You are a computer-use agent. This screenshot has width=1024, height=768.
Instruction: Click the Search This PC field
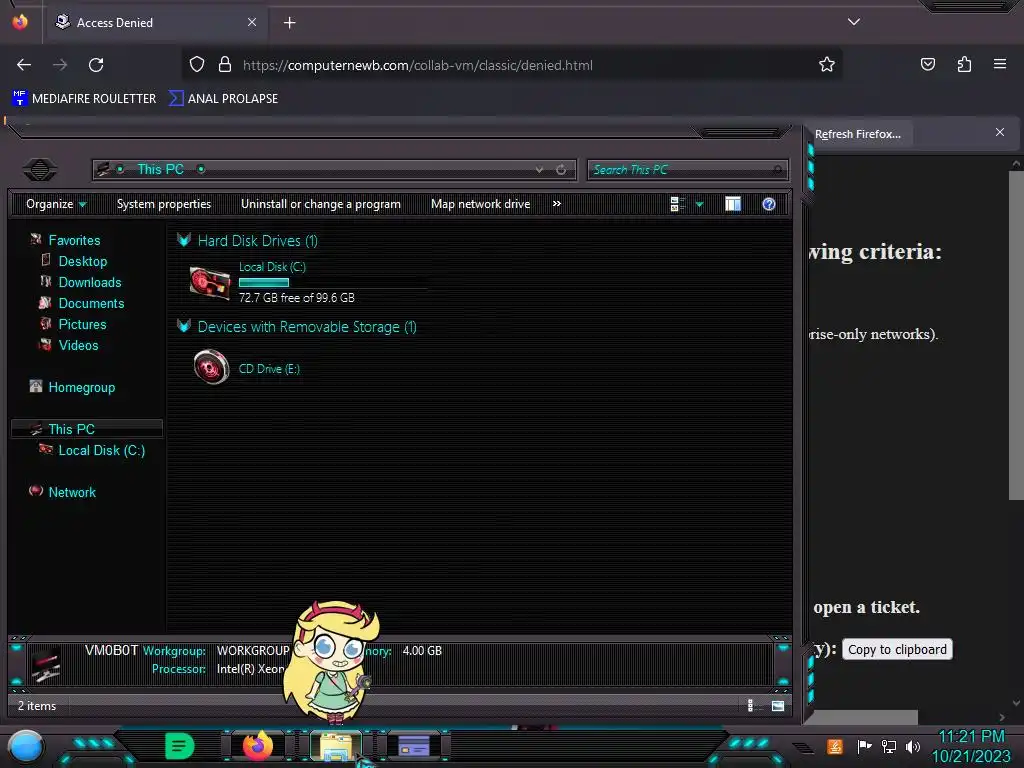[x=687, y=170]
